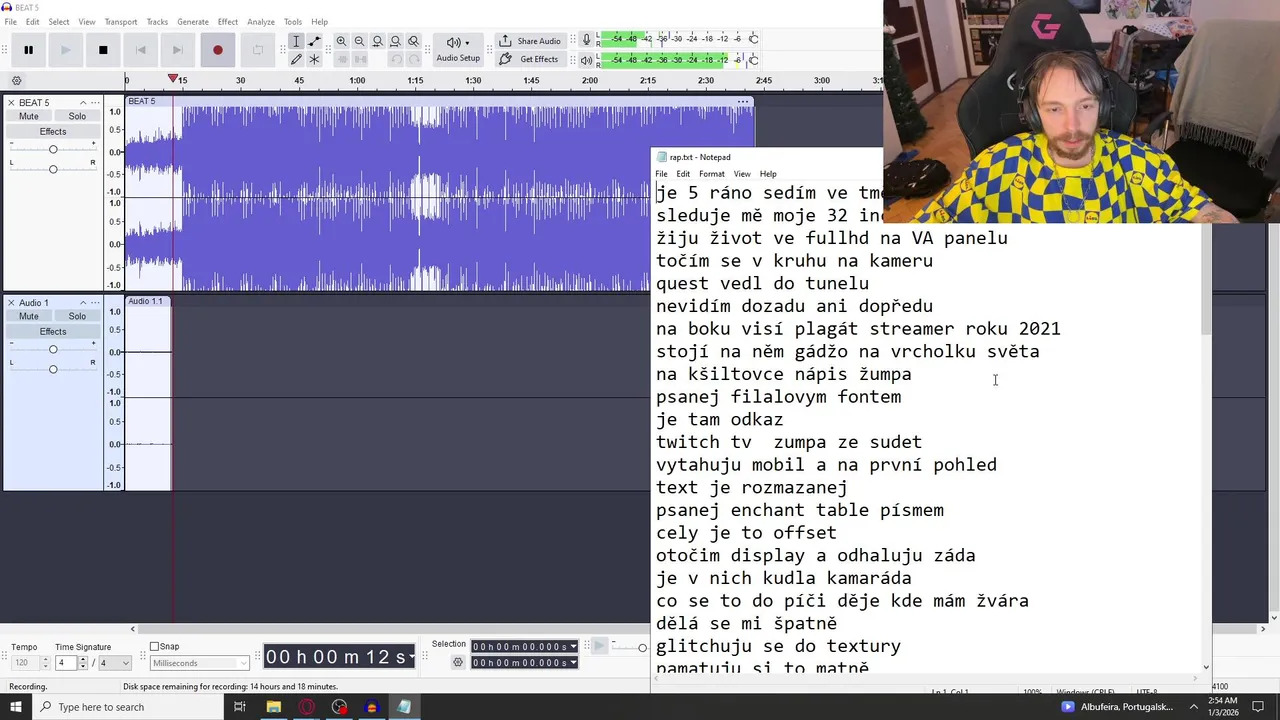Collapse the Audio 1 track

click(x=83, y=303)
